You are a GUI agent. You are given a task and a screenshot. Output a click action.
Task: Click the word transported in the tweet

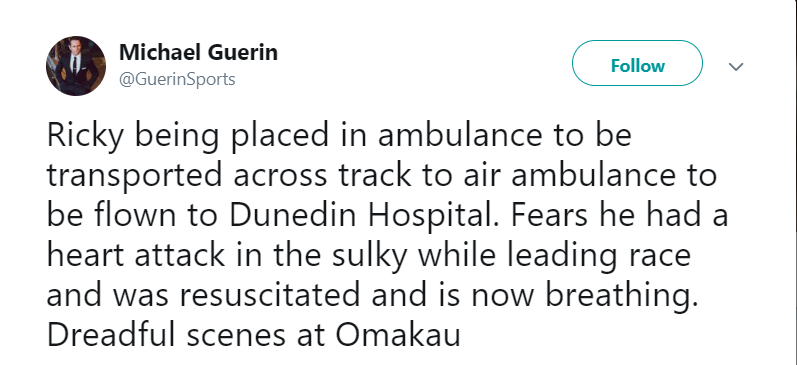(134, 177)
